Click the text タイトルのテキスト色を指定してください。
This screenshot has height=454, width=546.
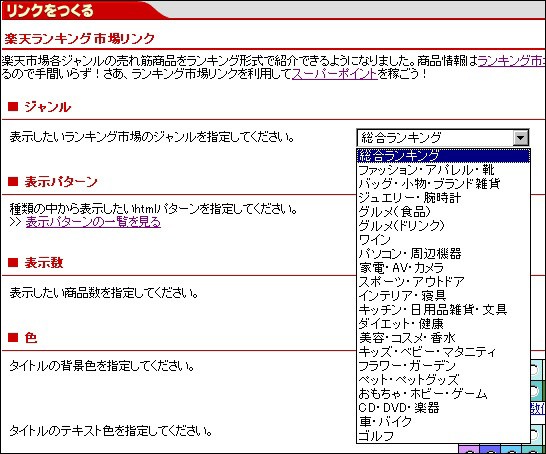[x=111, y=431]
